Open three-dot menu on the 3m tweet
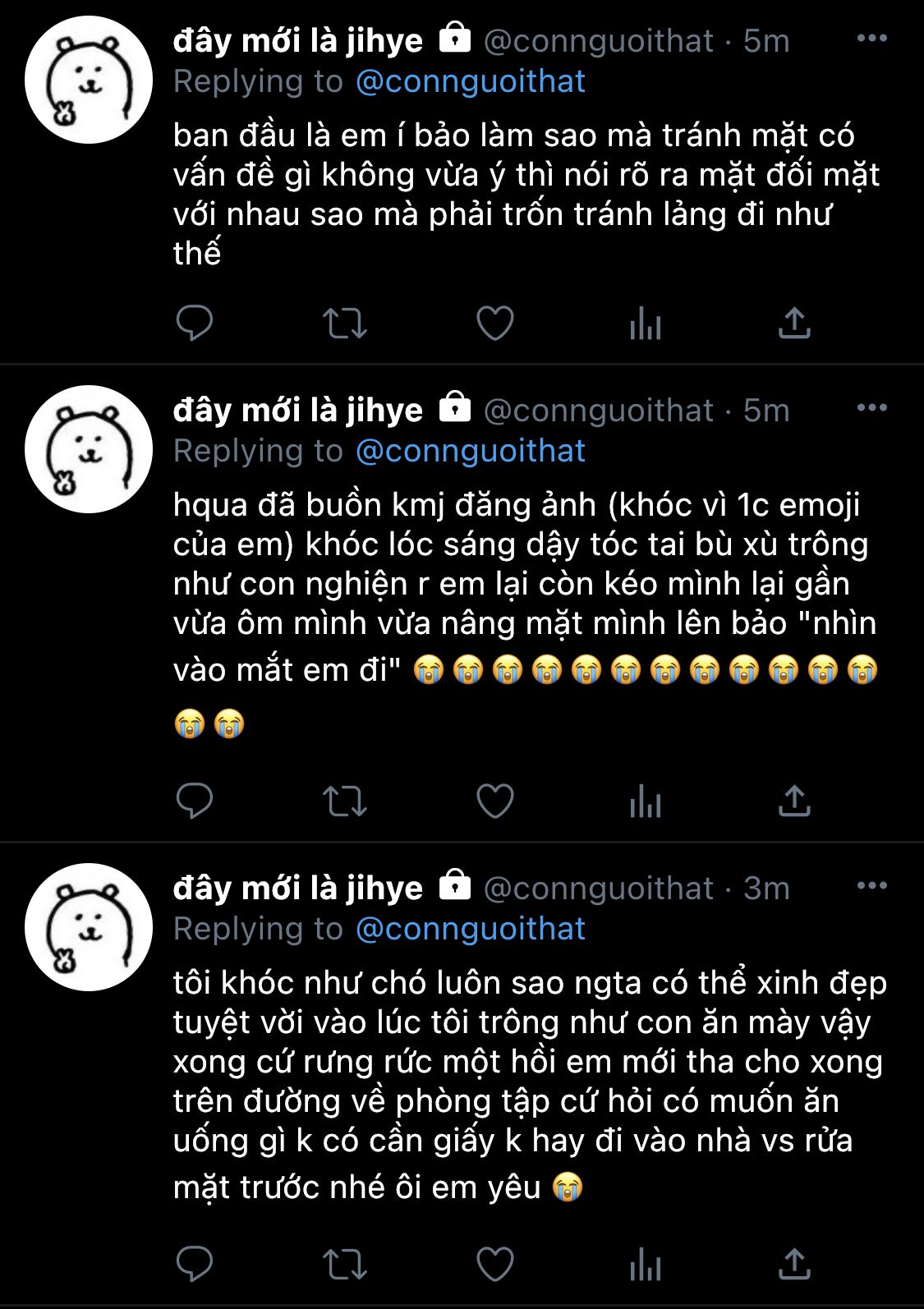Viewport: 924px width, 1309px height. click(871, 885)
